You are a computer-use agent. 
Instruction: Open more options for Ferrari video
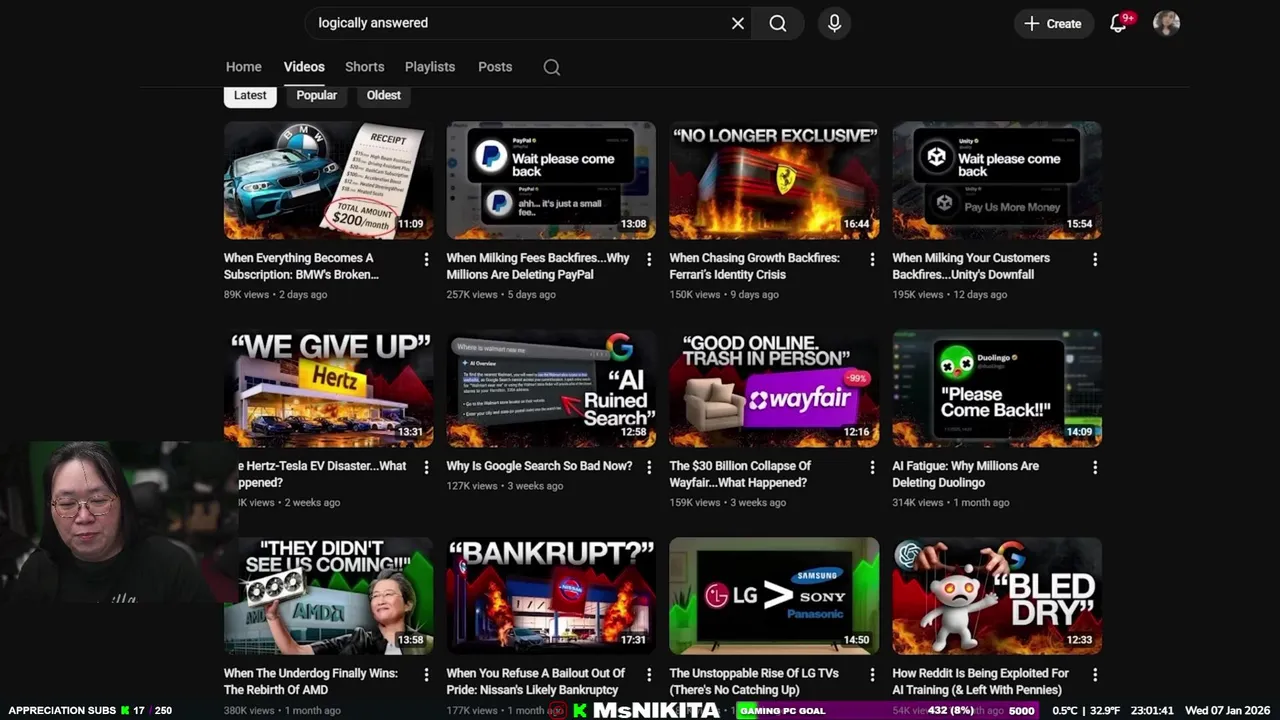tap(872, 259)
